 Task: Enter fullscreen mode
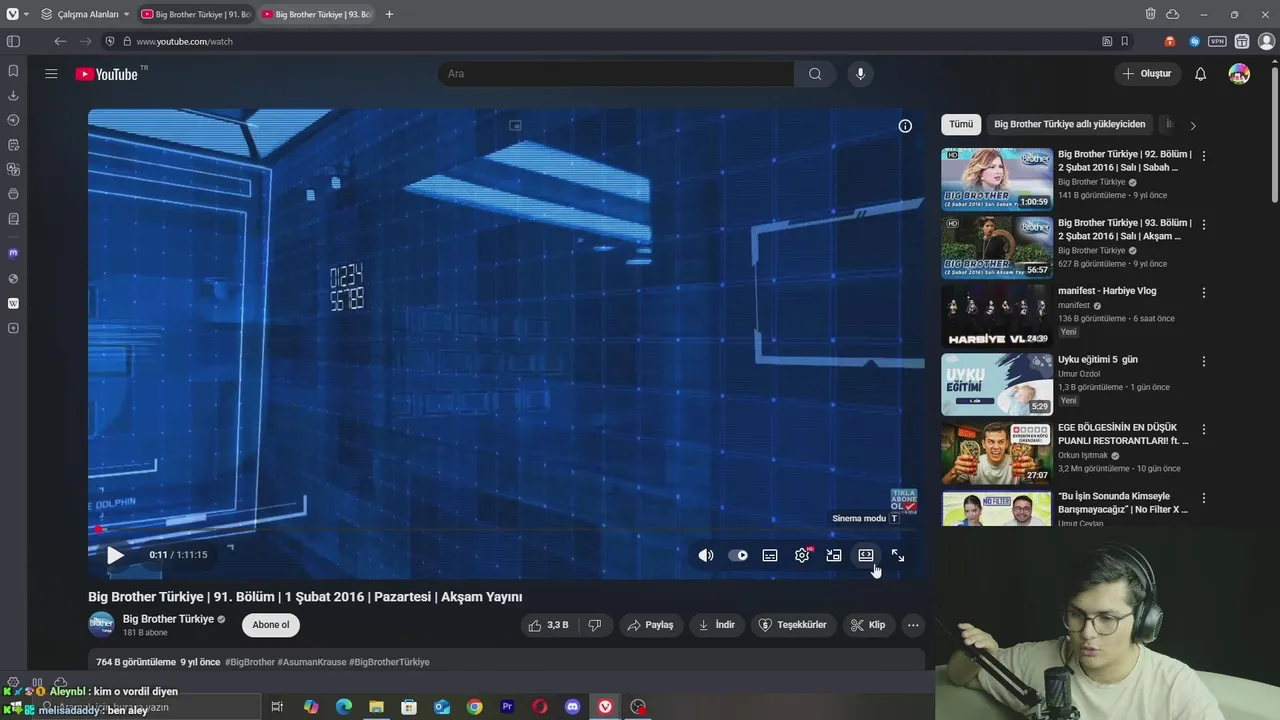click(898, 555)
